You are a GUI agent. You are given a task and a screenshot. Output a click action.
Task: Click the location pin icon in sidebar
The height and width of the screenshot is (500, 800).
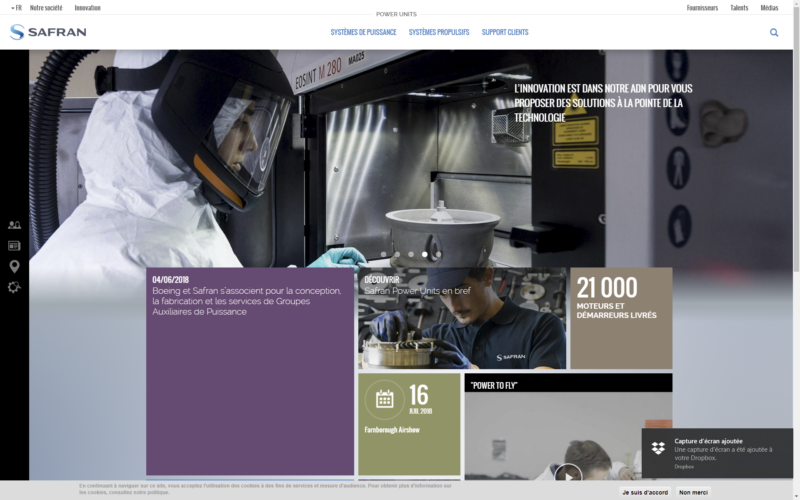tap(14, 266)
